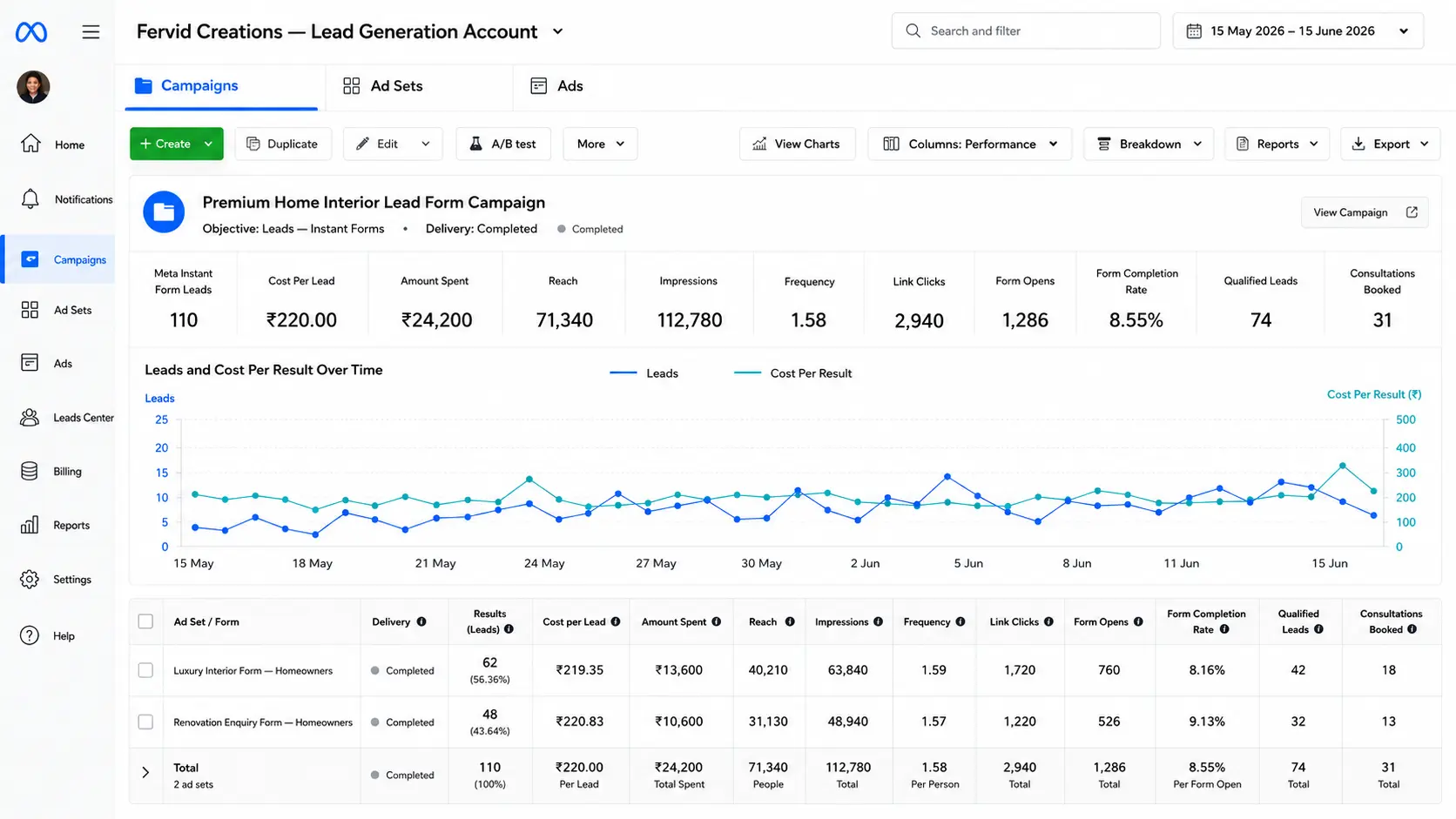Image resolution: width=1456 pixels, height=819 pixels.
Task: Open Reports from the left sidebar
Action: pyautogui.click(x=55, y=526)
